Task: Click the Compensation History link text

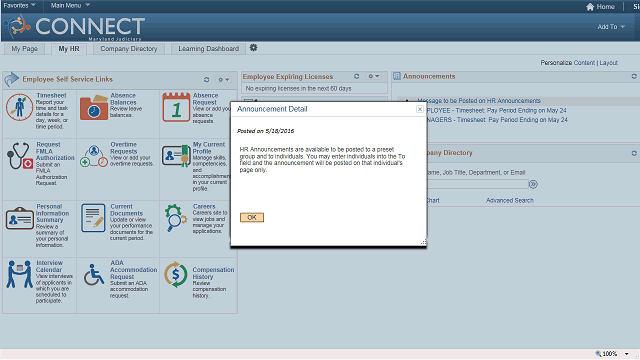Action: pos(213,273)
